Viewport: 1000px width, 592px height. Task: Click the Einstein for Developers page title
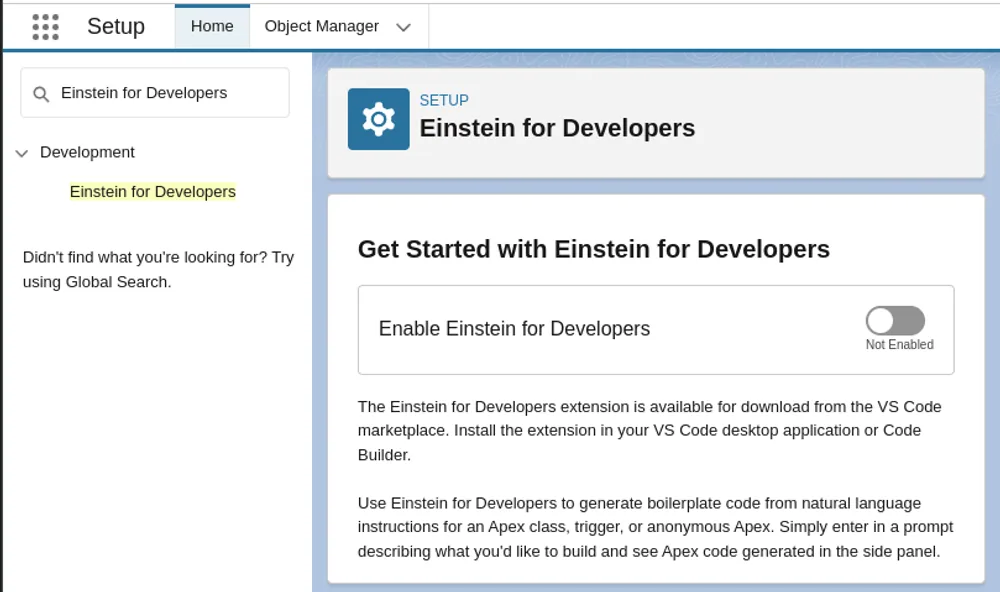pos(557,128)
